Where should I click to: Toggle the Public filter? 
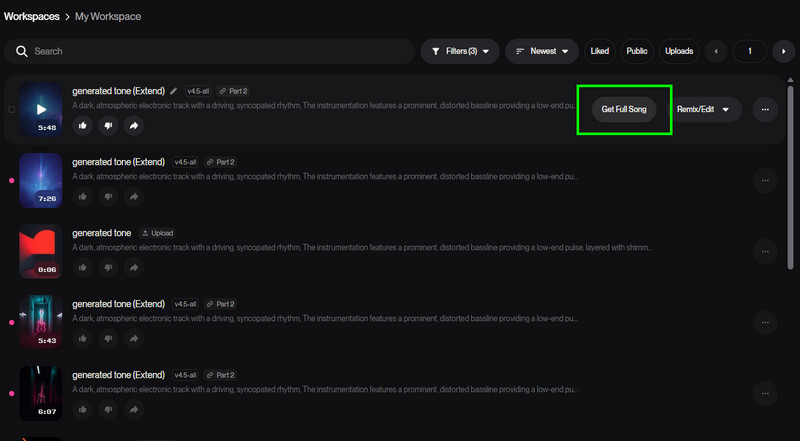click(x=637, y=51)
